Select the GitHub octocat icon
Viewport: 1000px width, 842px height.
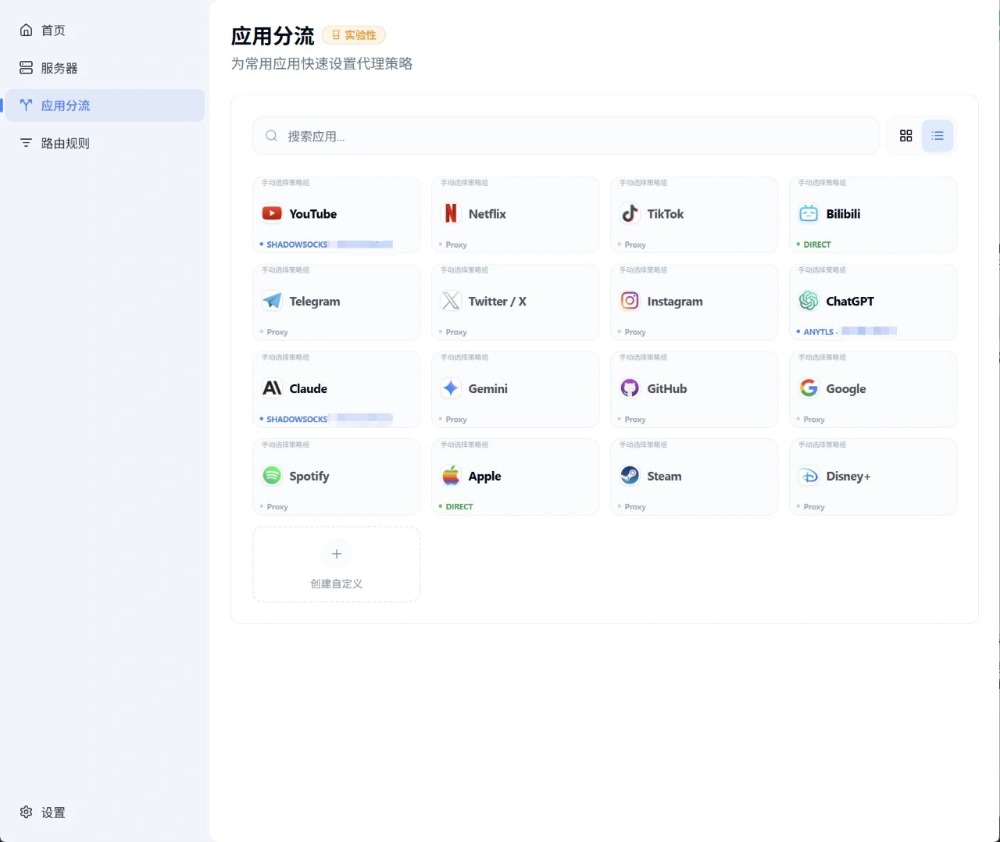630,388
